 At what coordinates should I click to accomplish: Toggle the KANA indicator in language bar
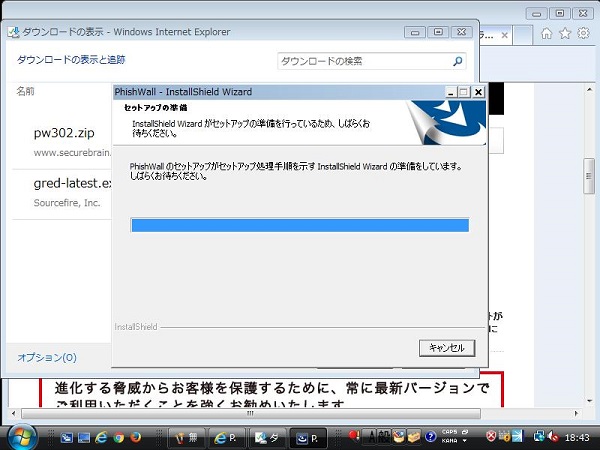click(449, 441)
